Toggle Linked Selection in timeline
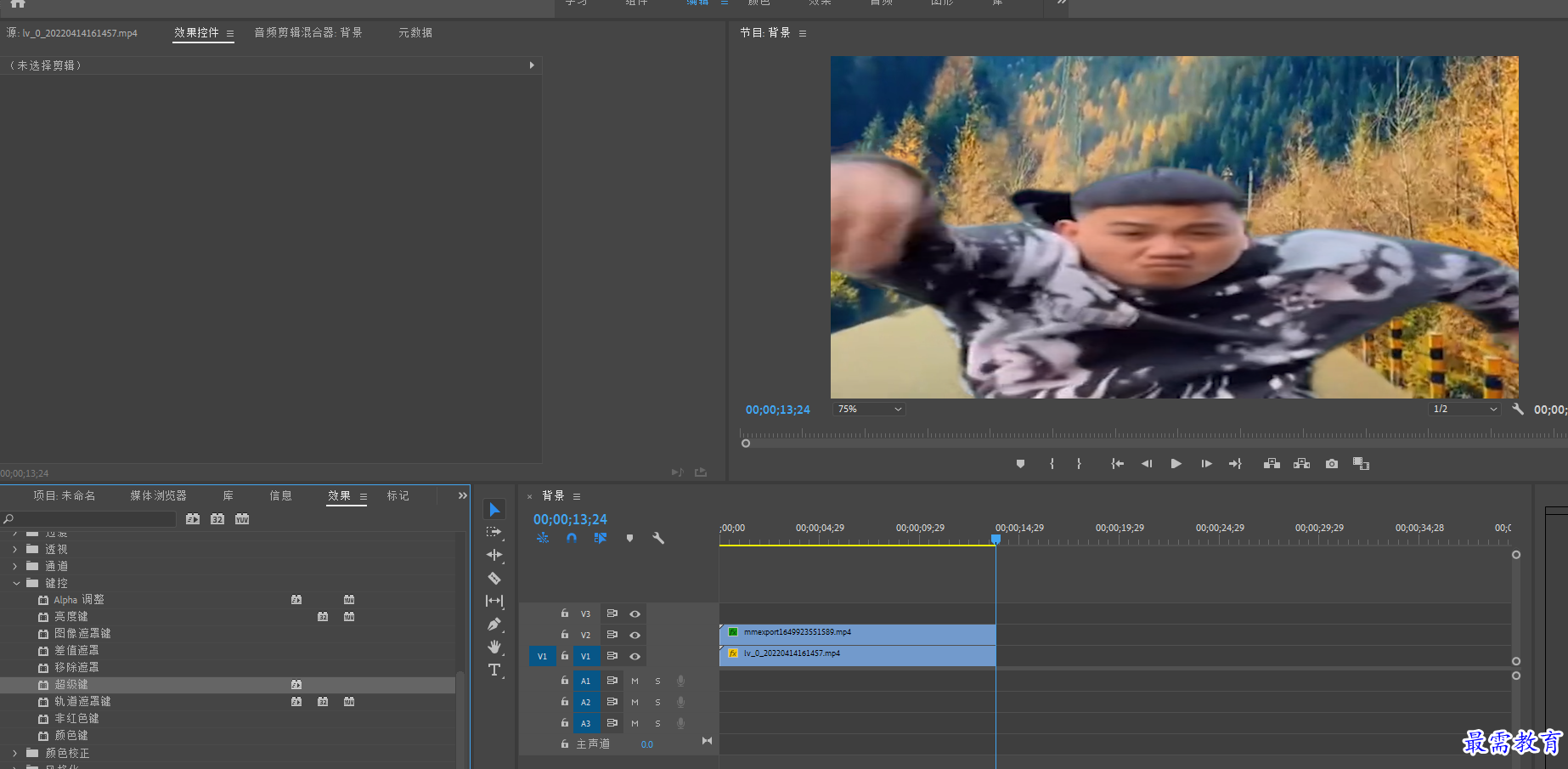This screenshot has width=1568, height=769. coord(601,538)
